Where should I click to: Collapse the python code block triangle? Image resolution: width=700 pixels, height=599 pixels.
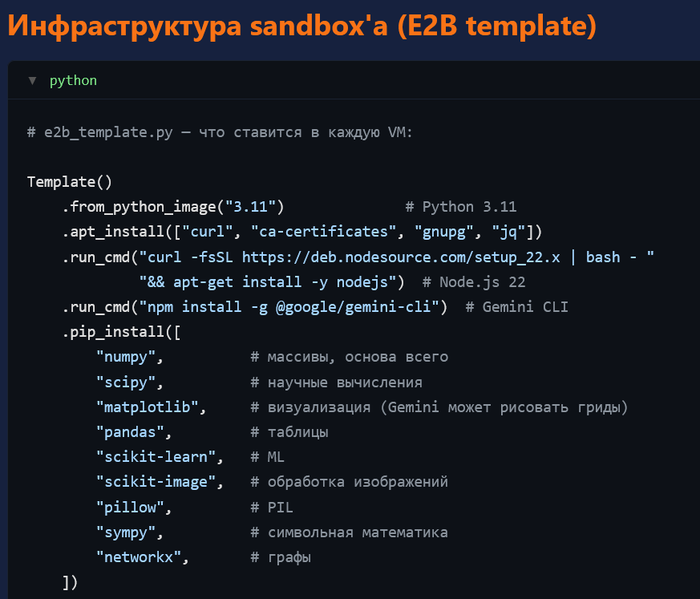pos(32,81)
